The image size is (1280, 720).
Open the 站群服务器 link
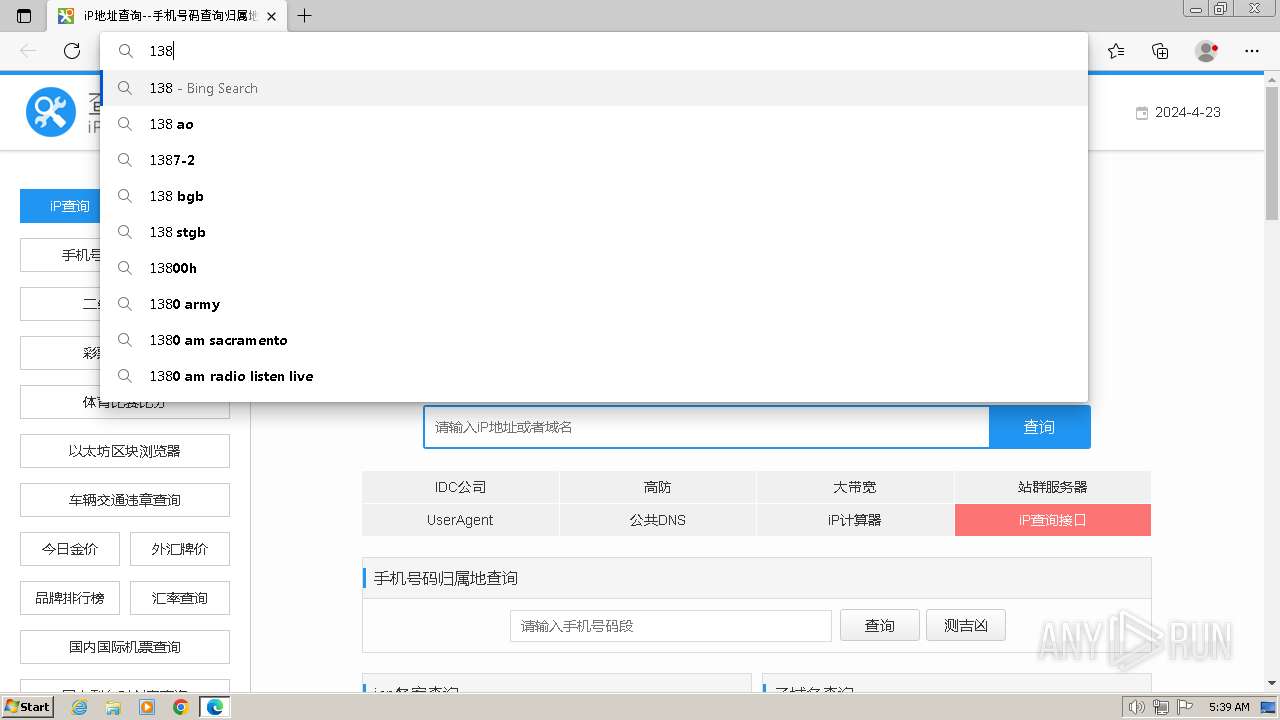(x=1053, y=487)
